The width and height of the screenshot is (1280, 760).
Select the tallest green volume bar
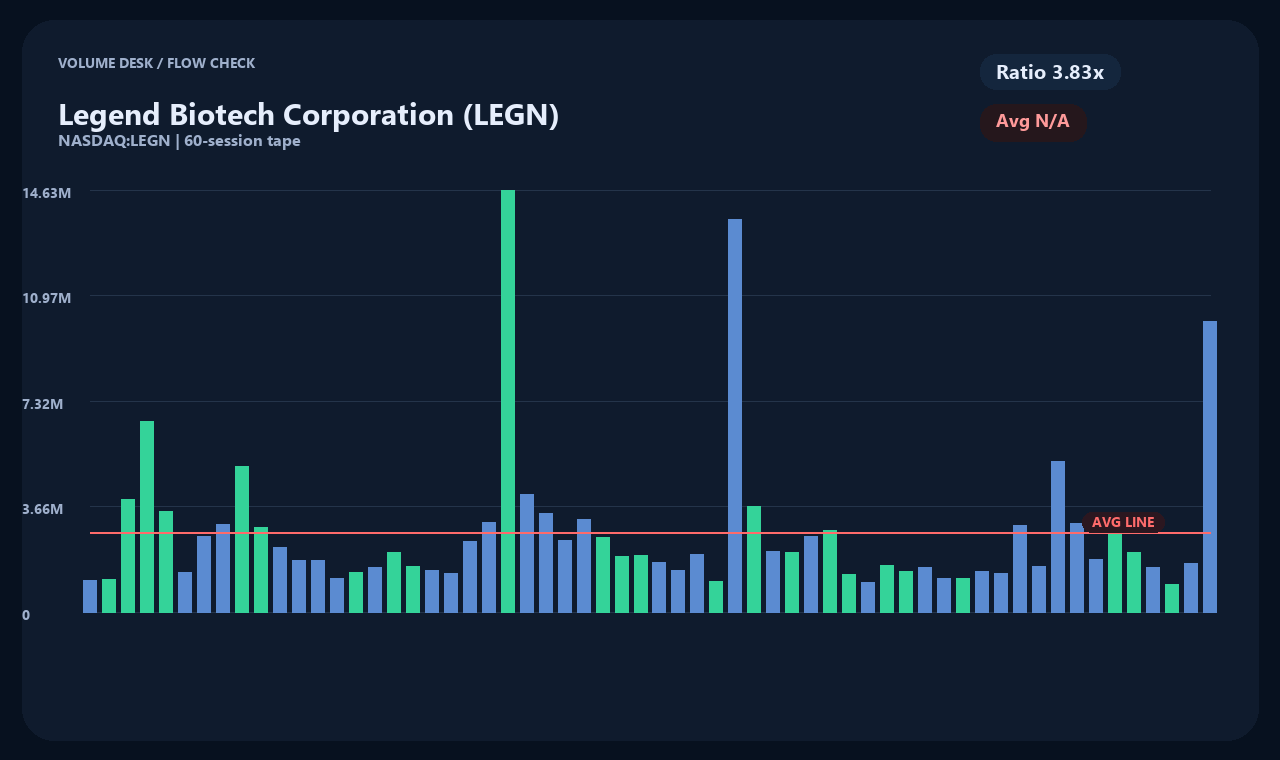pos(508,401)
